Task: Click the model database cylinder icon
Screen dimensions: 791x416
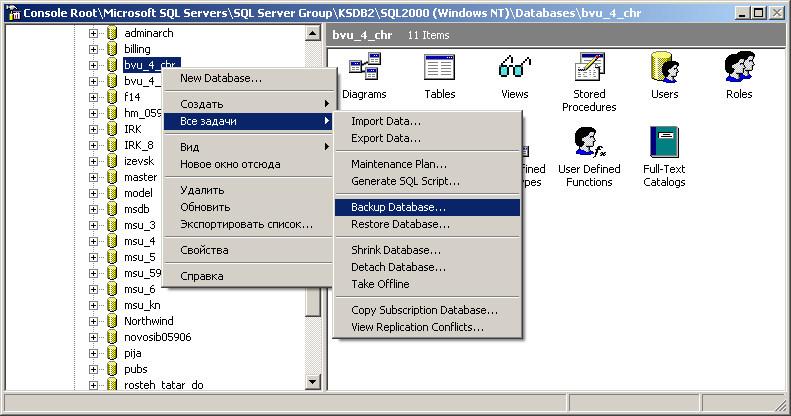Action: point(112,193)
